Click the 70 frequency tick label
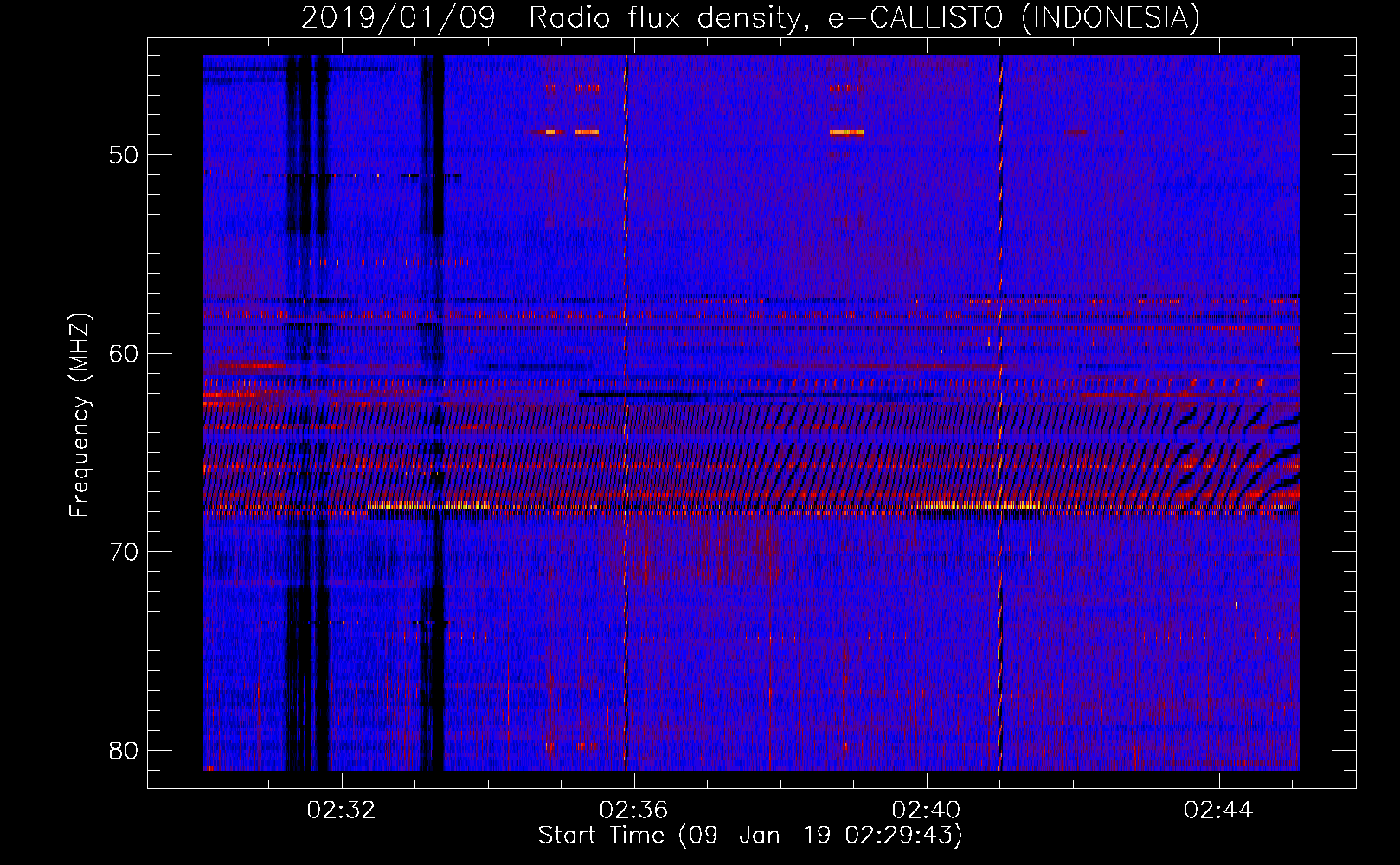Screen dimensions: 1400x865 (124, 552)
